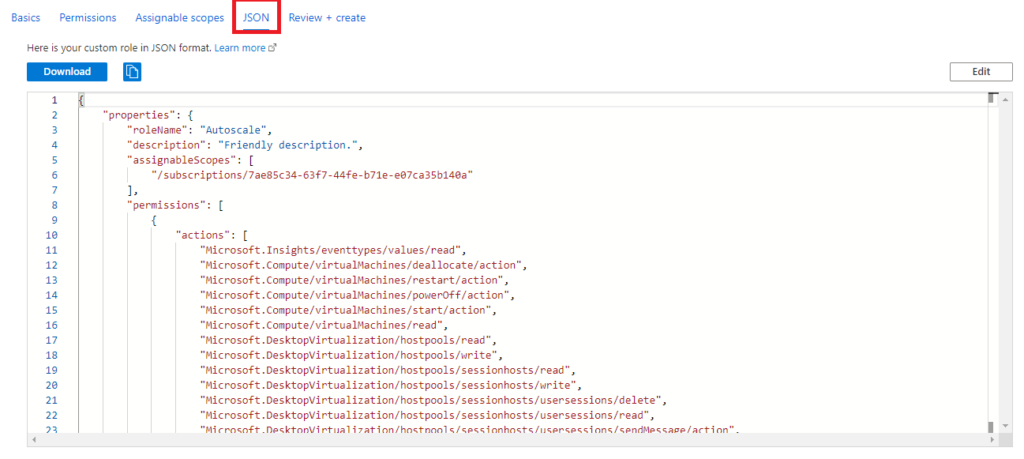
Task: Click the horizontal scrollbar right arrow
Action: [993, 440]
